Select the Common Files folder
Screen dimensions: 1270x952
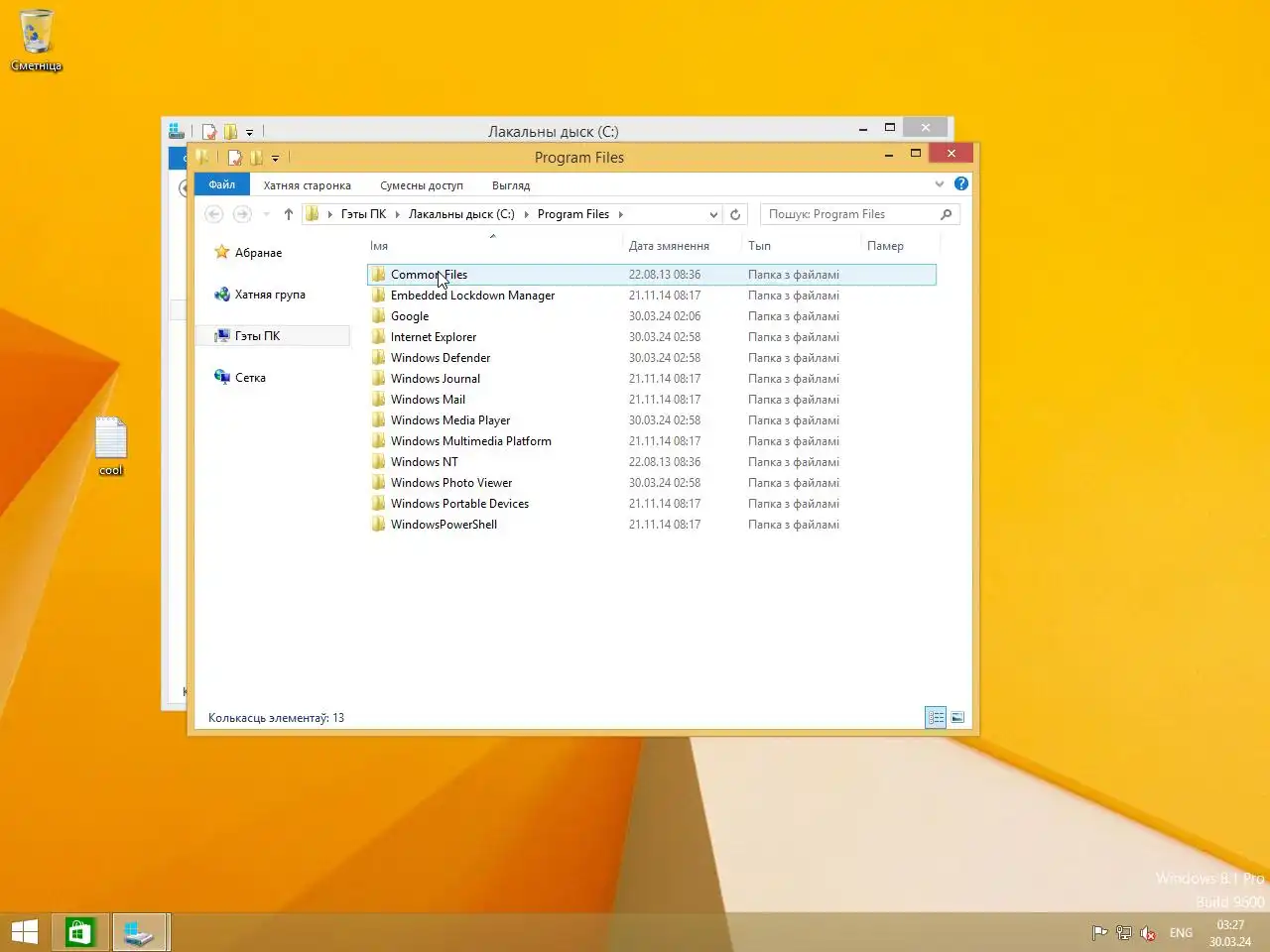click(651, 275)
